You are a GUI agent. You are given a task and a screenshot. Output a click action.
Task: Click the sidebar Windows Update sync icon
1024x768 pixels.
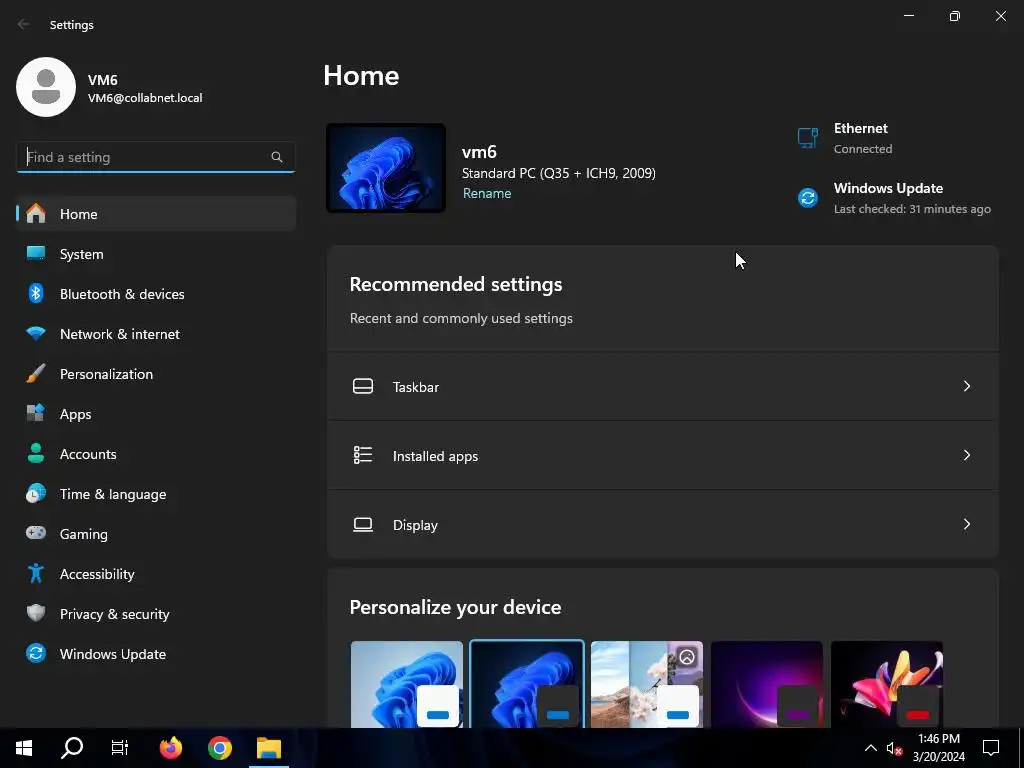(x=36, y=653)
